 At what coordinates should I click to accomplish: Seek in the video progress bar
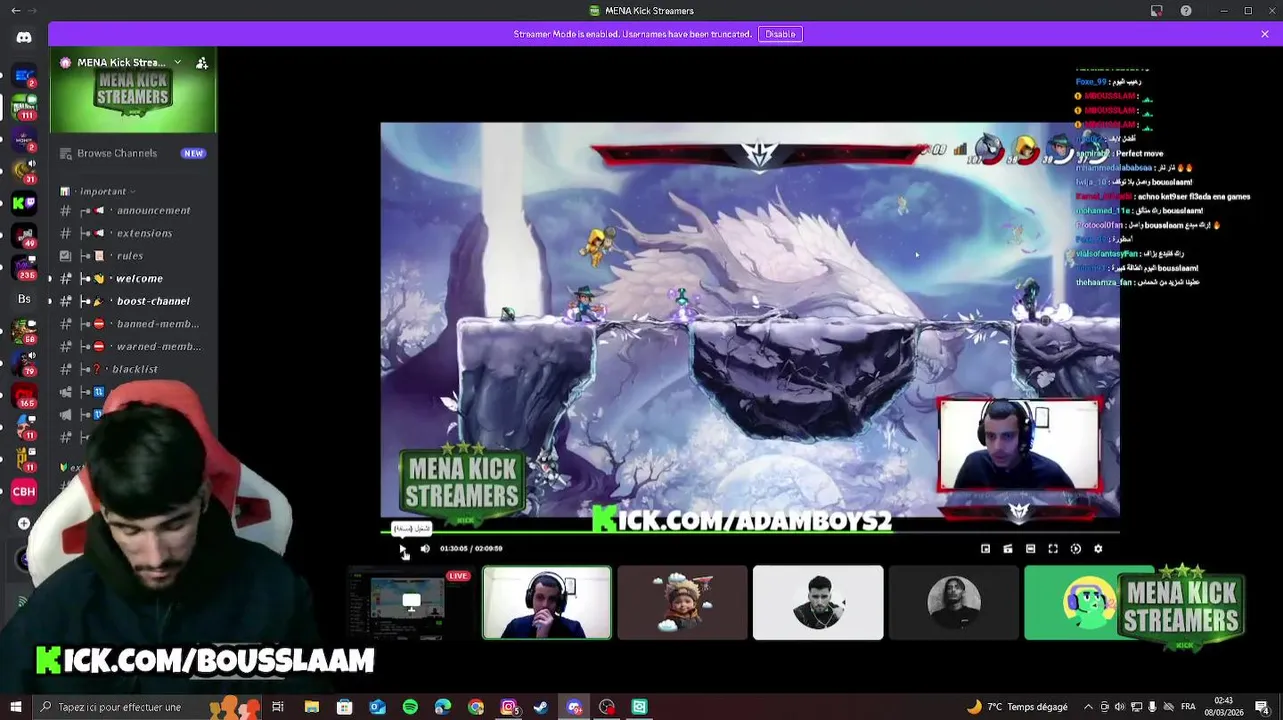point(750,532)
